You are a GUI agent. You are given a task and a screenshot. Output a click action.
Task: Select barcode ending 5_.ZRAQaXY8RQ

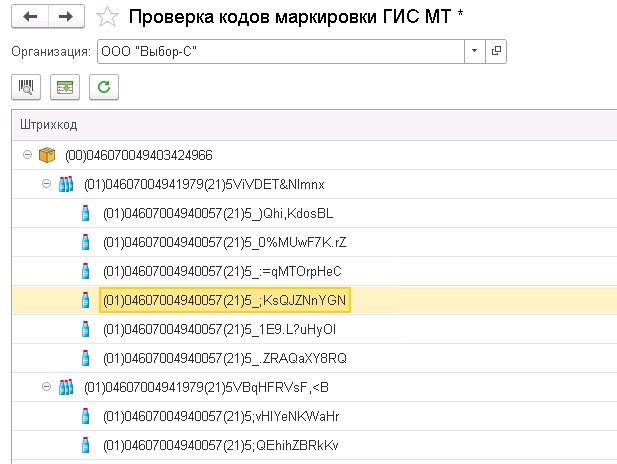pyautogui.click(x=225, y=359)
